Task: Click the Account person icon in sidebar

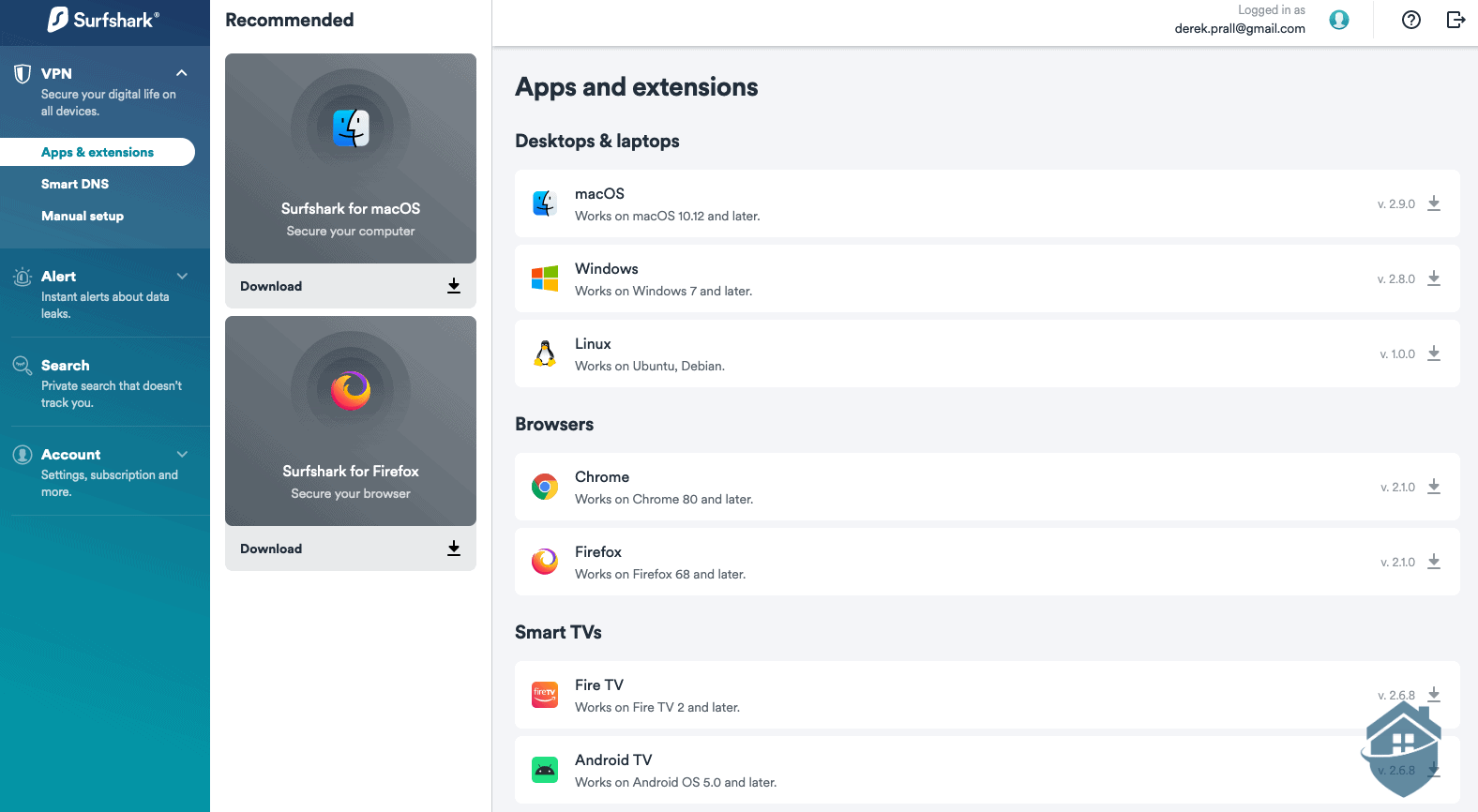Action: point(23,455)
